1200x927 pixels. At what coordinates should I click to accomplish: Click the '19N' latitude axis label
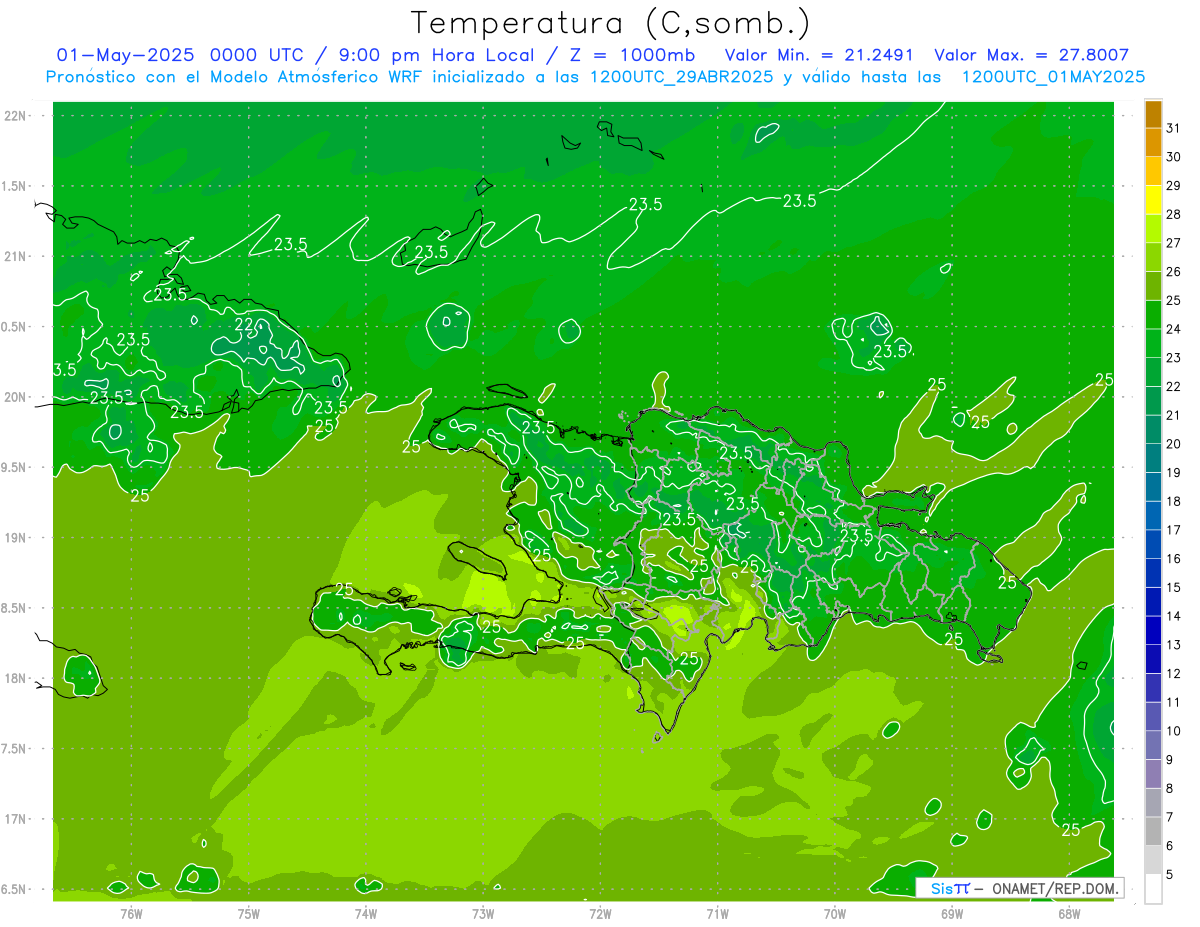tap(16, 538)
